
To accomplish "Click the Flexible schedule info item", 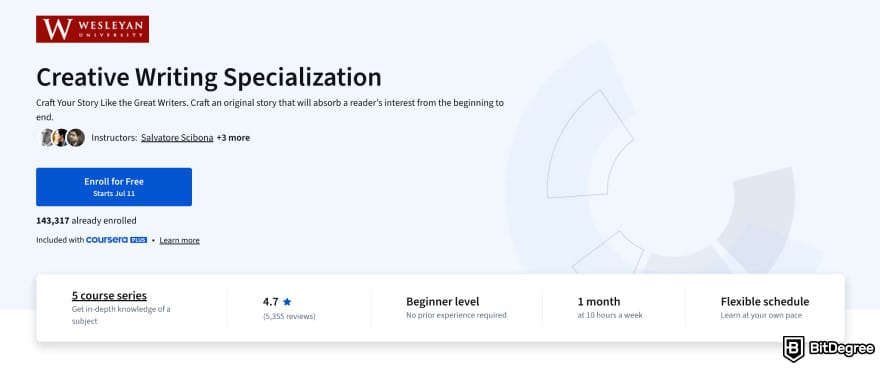I will [765, 307].
